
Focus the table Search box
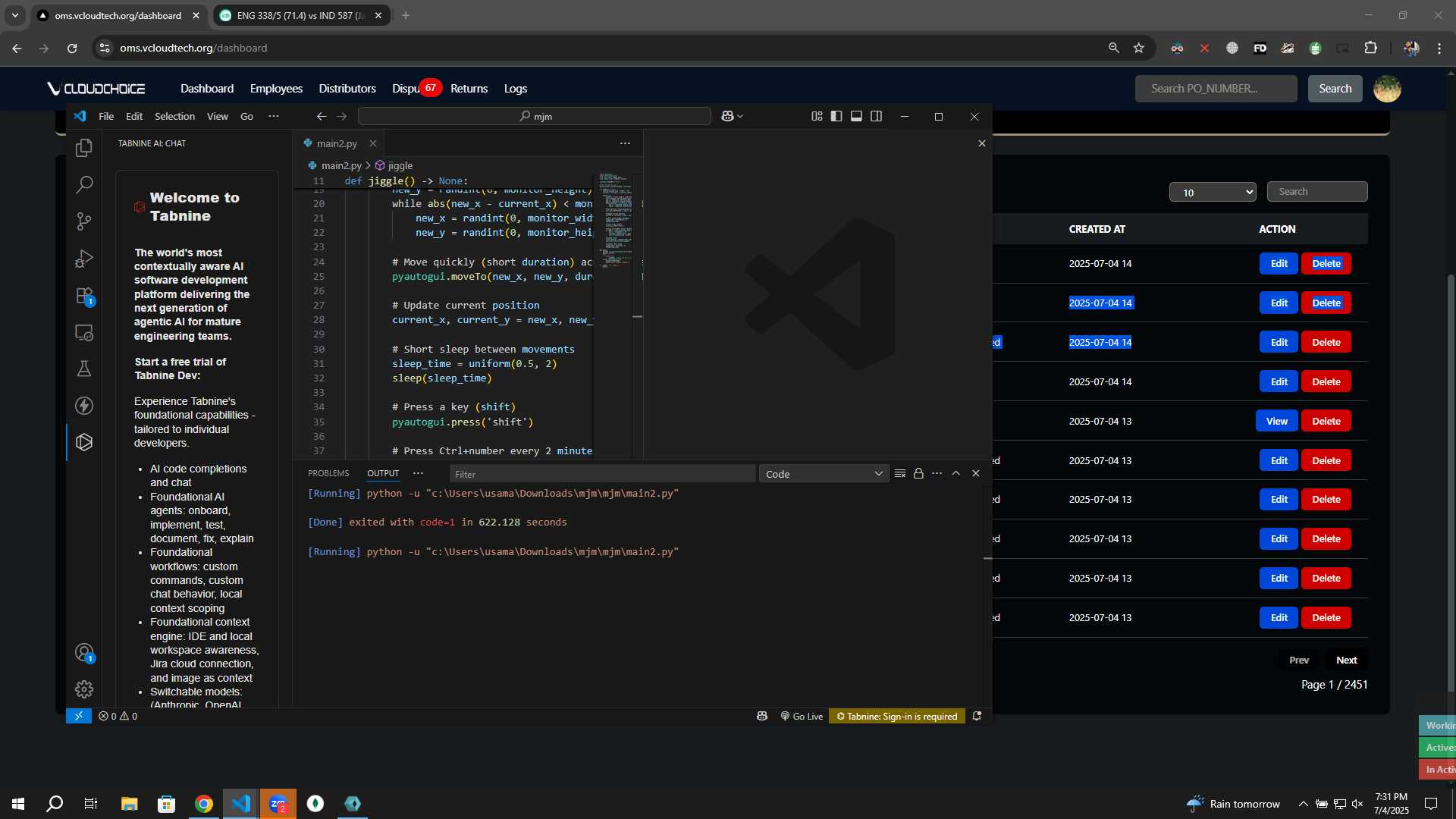click(1317, 192)
